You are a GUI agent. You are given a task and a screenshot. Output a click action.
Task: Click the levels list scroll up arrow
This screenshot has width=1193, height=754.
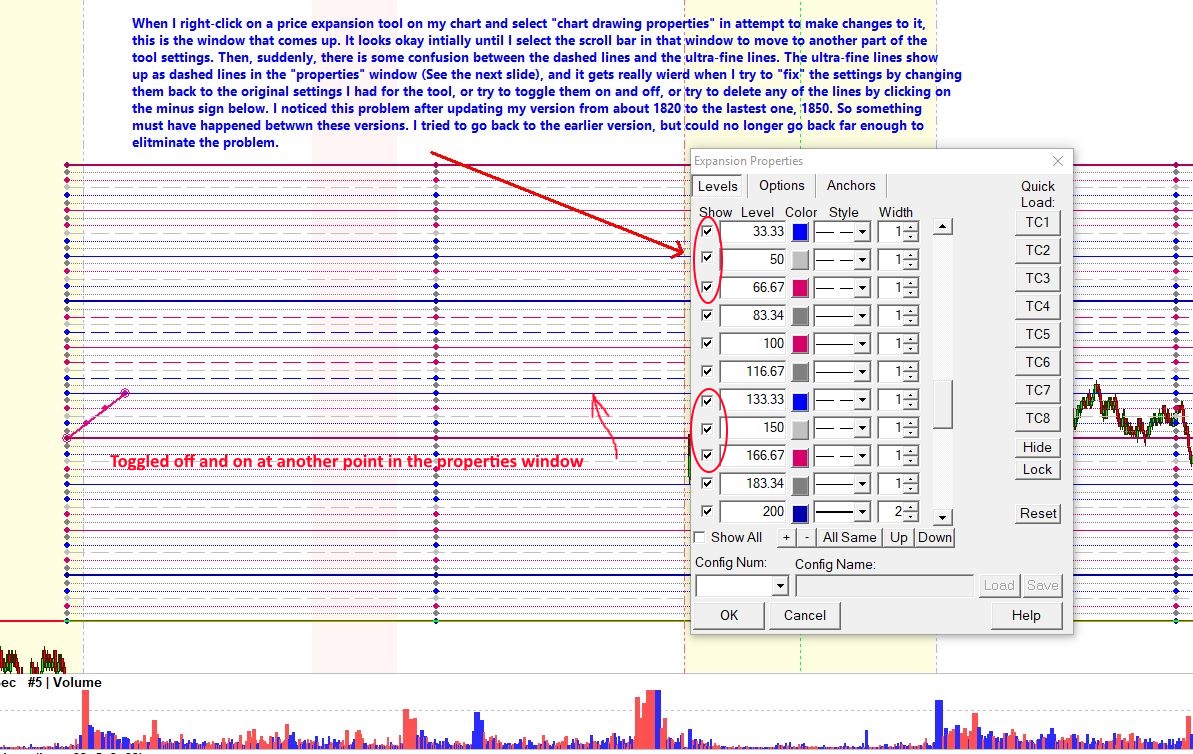[x=942, y=227]
